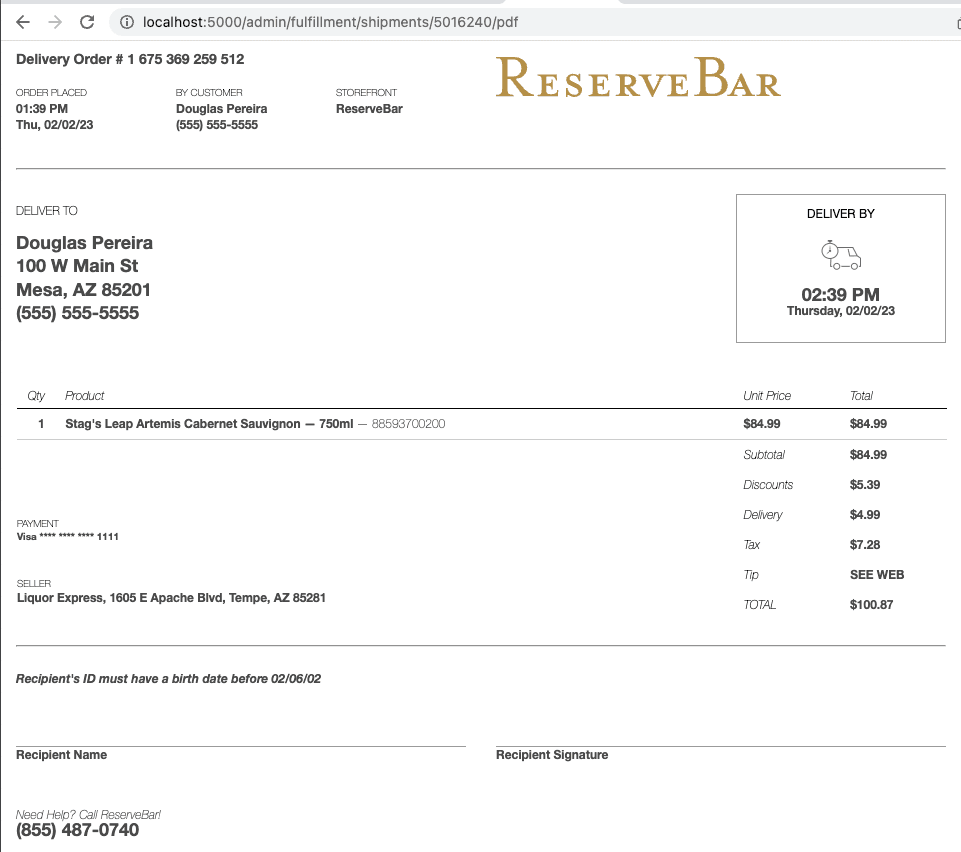Reload the page with the refresh icon
961x852 pixels.
pyautogui.click(x=87, y=22)
